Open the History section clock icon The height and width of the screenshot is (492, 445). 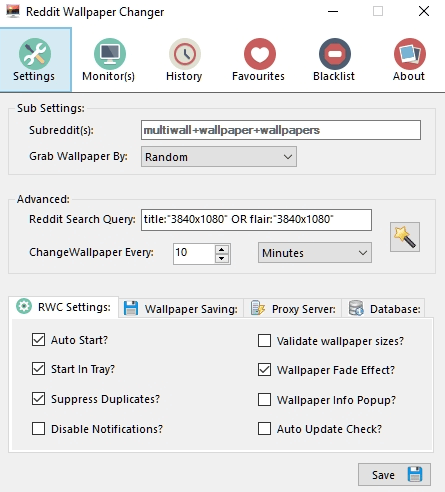click(184, 54)
